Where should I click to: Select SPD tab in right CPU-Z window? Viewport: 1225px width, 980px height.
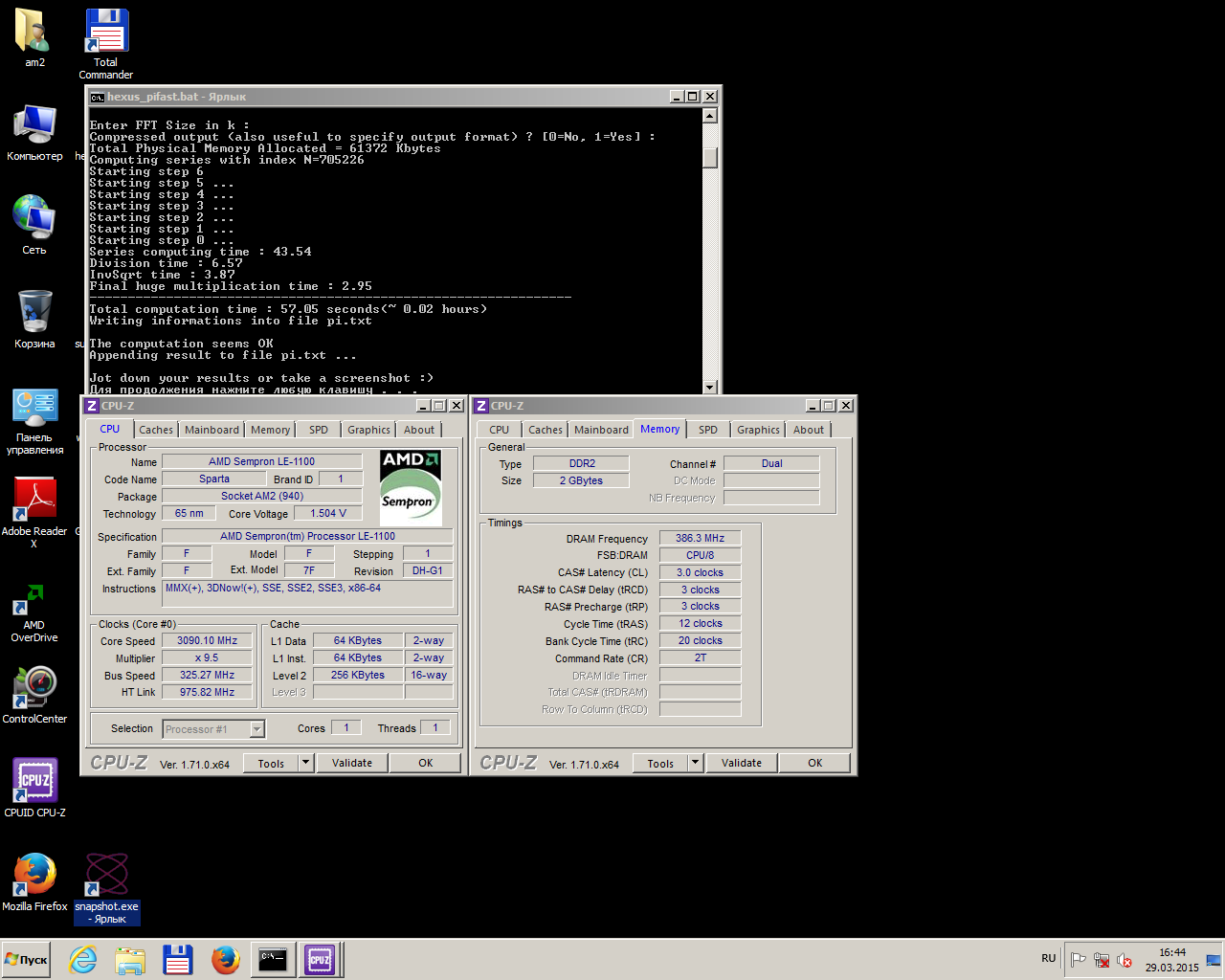[x=708, y=430]
